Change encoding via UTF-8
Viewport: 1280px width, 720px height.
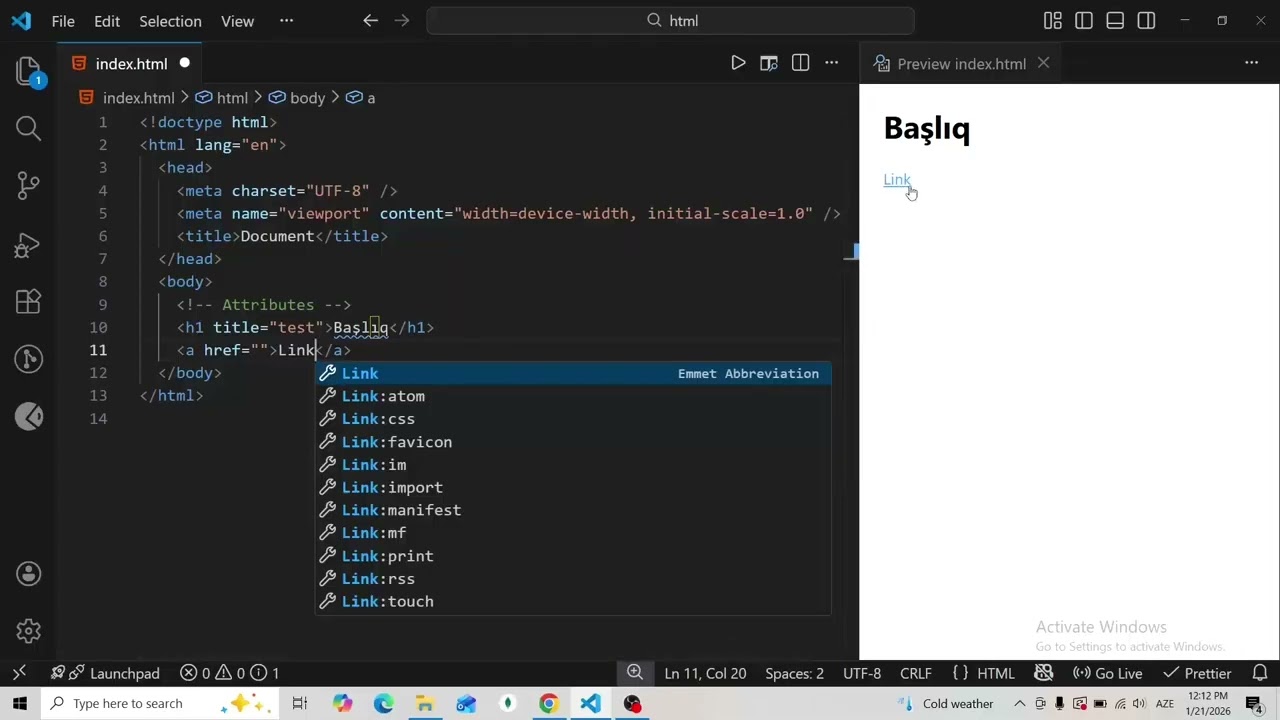tap(862, 673)
